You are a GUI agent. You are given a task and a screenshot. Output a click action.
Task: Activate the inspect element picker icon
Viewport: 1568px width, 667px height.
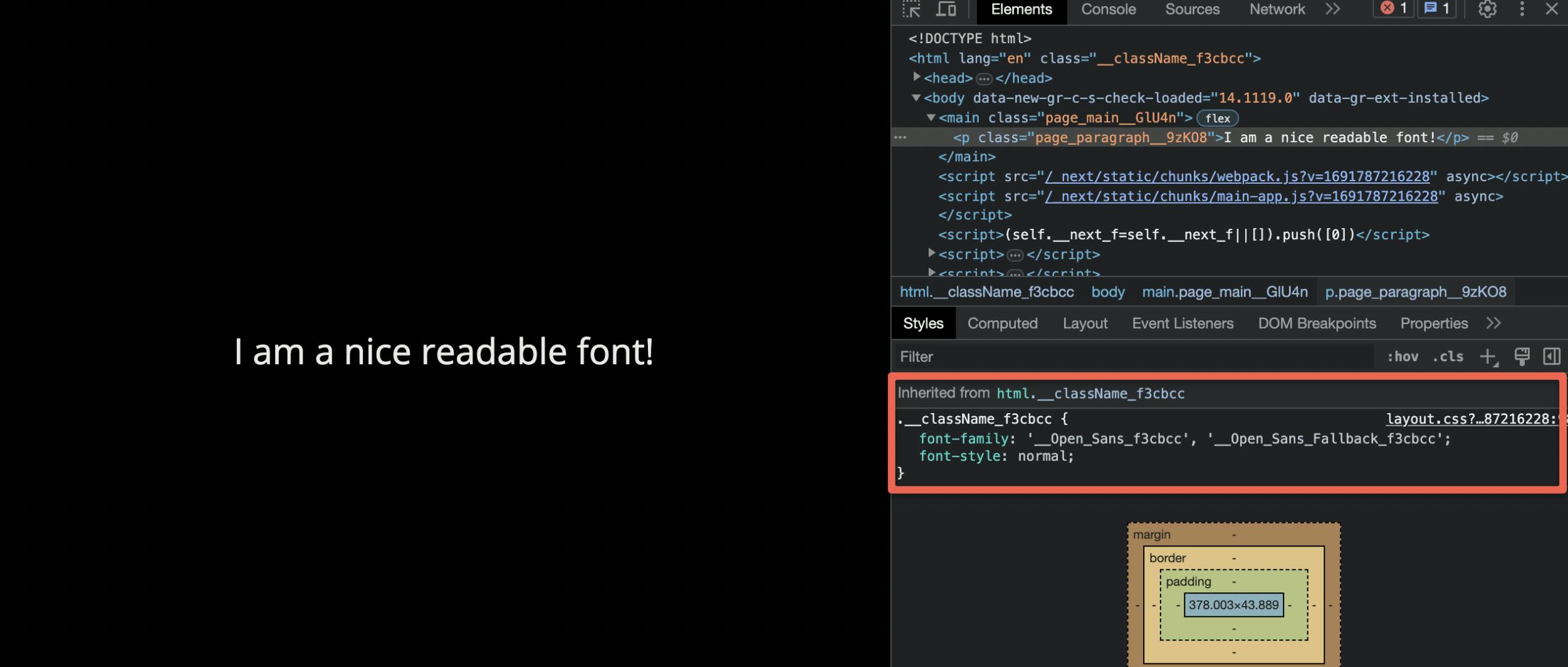[911, 9]
